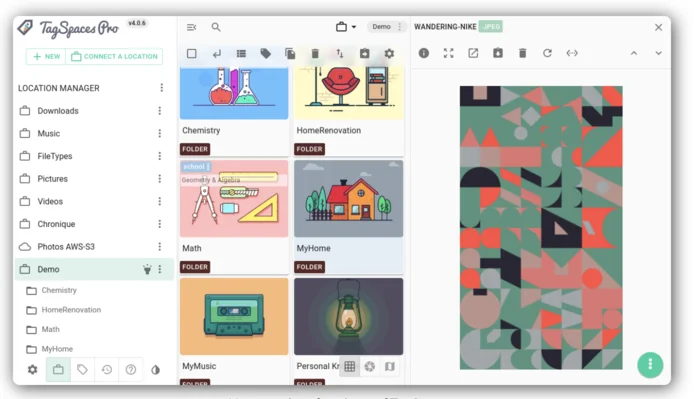Toggle dark theme contrast icon
The height and width of the screenshot is (399, 694).
coord(155,369)
